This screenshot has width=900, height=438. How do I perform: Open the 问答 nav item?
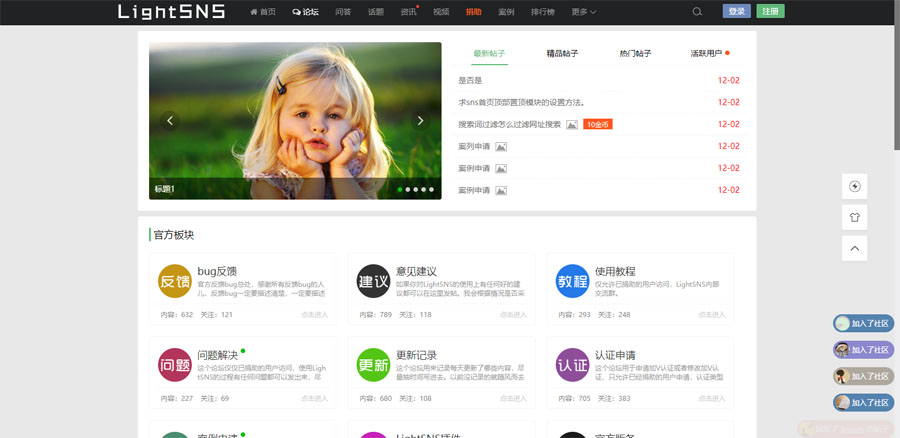pos(343,11)
